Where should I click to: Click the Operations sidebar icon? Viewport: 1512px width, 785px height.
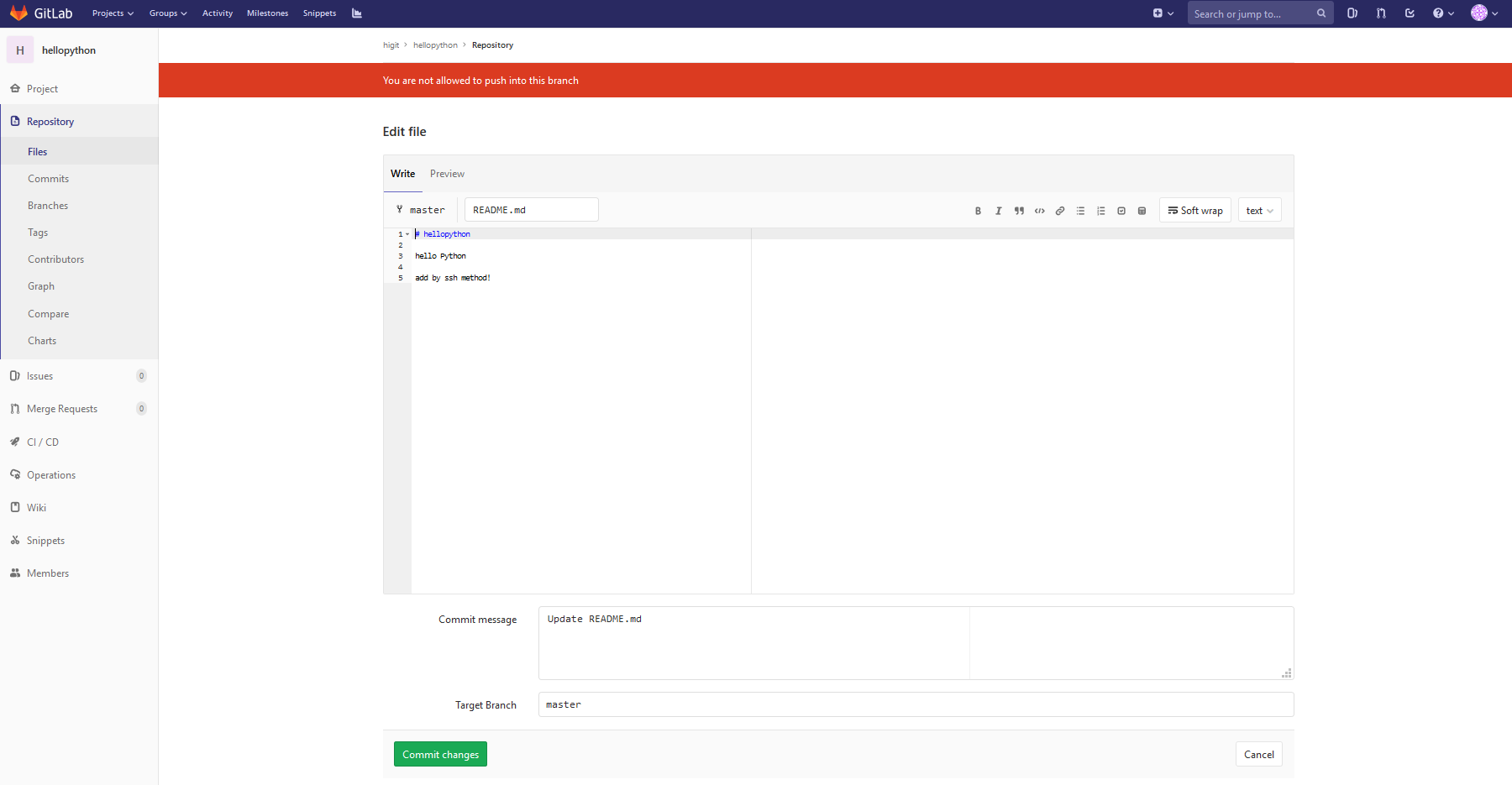pyautogui.click(x=15, y=474)
